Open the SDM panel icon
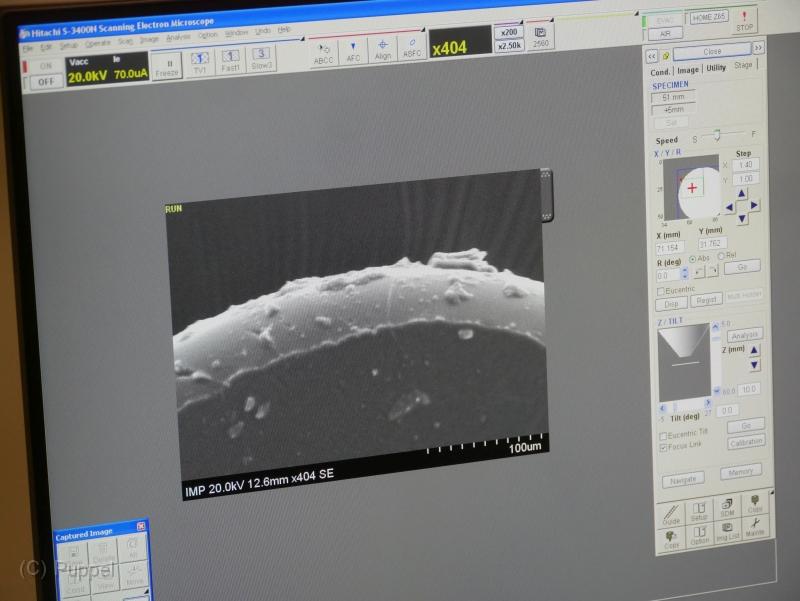 (x=728, y=507)
